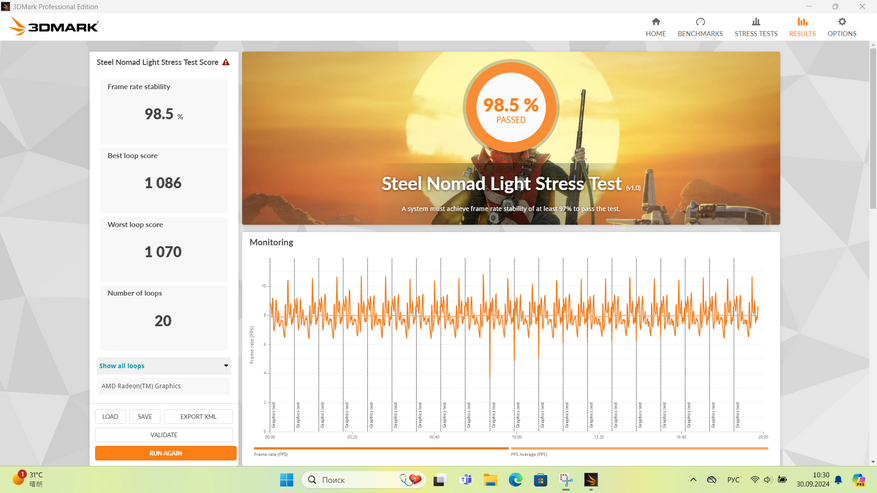The height and width of the screenshot is (493, 877).
Task: Click the cloud sync tray icon
Action: click(711, 480)
